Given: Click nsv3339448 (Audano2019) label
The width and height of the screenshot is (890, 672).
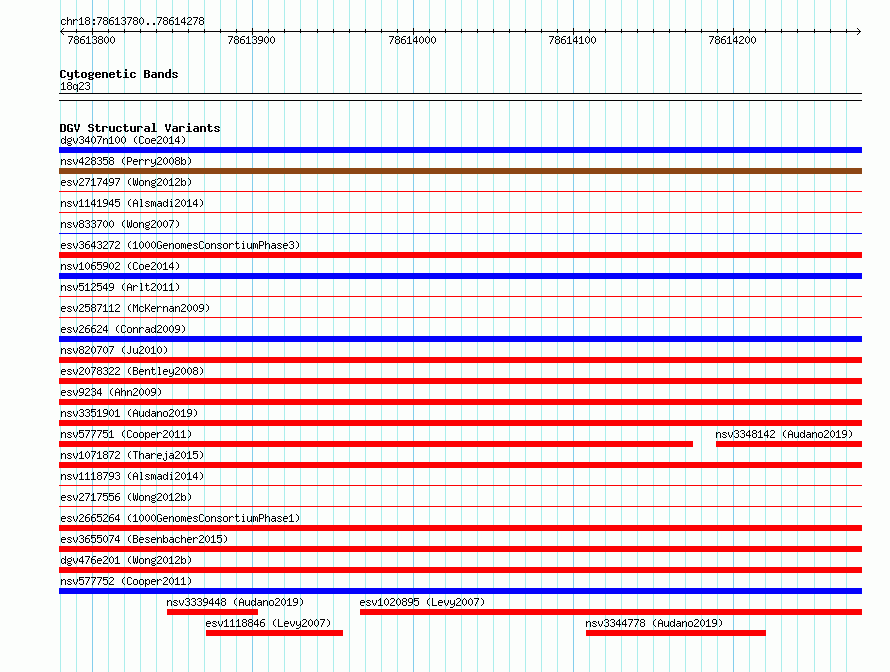Looking at the screenshot, I should (235, 602).
